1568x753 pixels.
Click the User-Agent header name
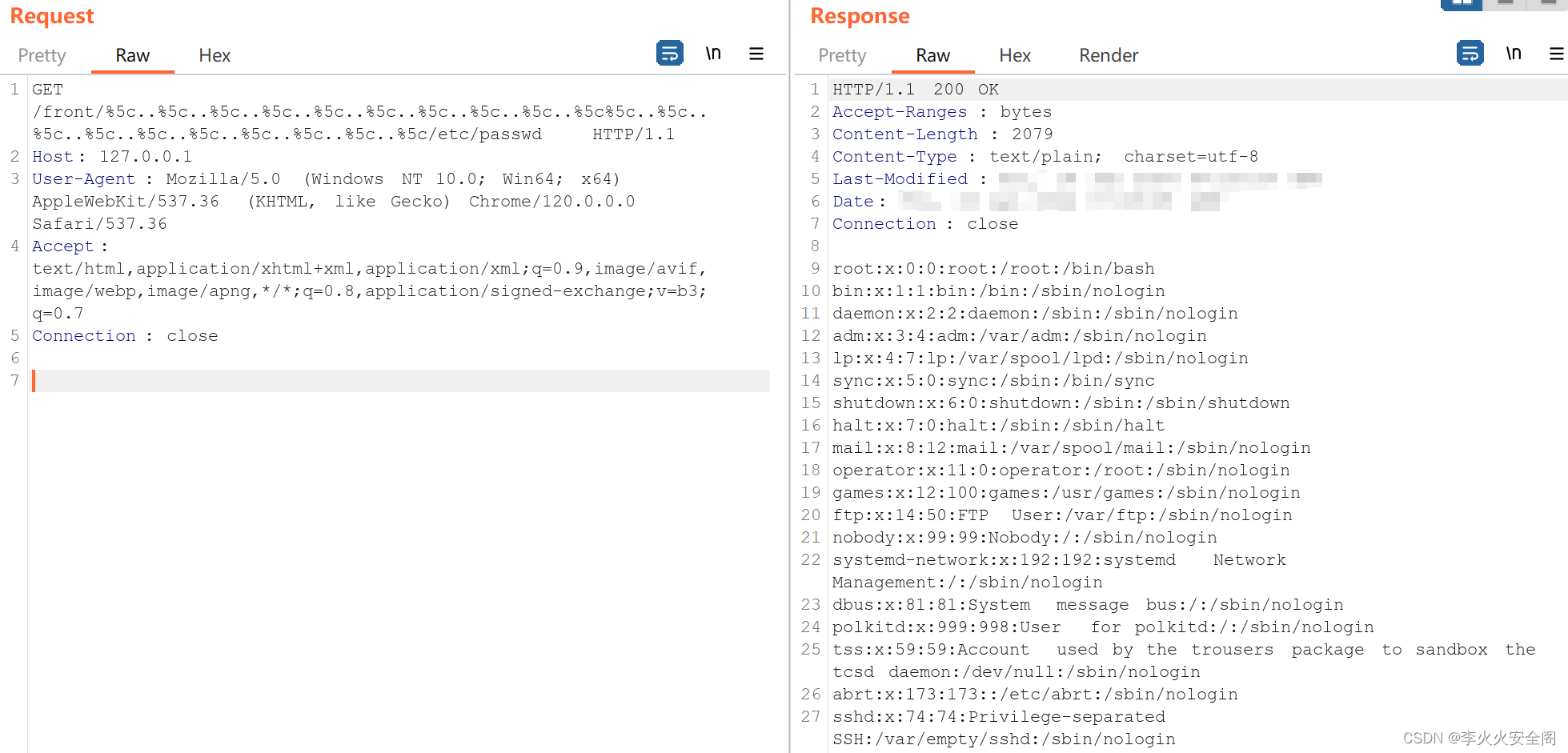tap(83, 179)
